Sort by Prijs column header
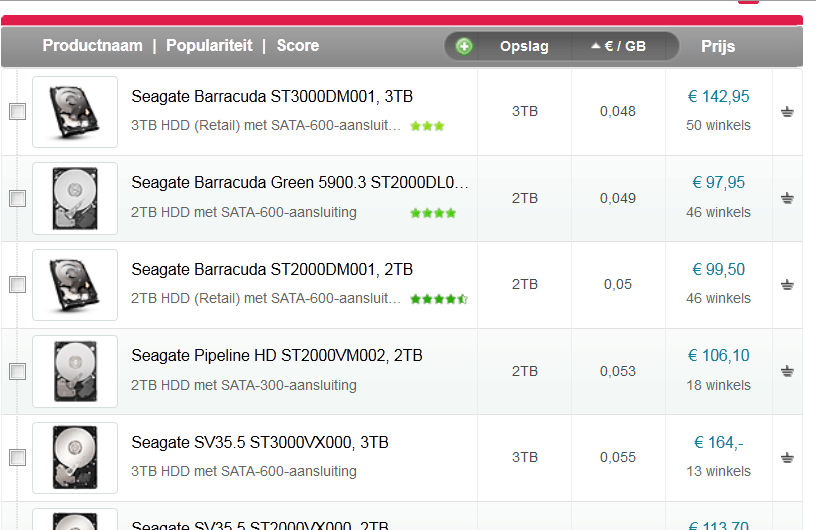This screenshot has height=530, width=816. click(718, 46)
